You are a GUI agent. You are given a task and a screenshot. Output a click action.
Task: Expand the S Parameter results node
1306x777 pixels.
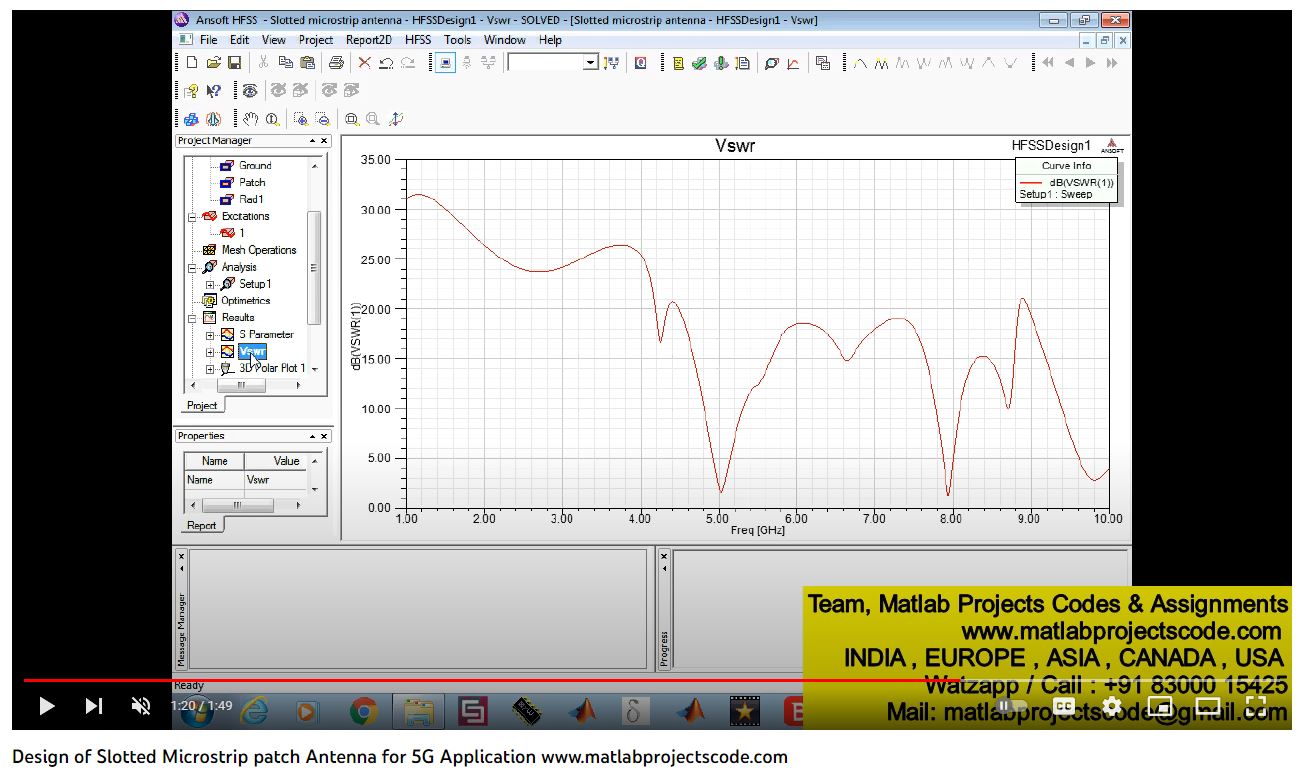point(210,335)
